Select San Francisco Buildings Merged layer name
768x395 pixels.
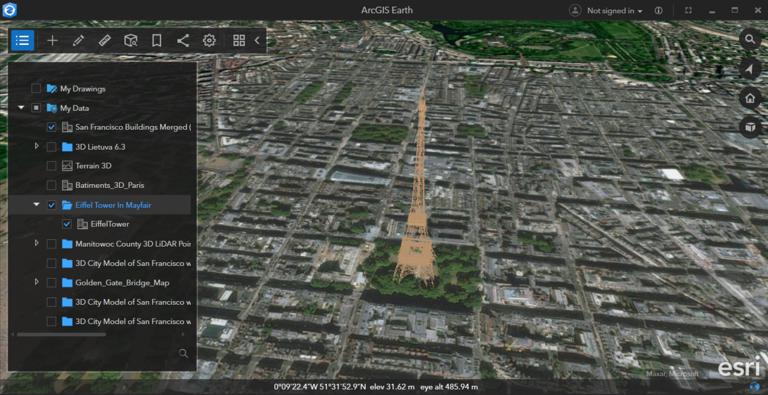[x=133, y=127]
